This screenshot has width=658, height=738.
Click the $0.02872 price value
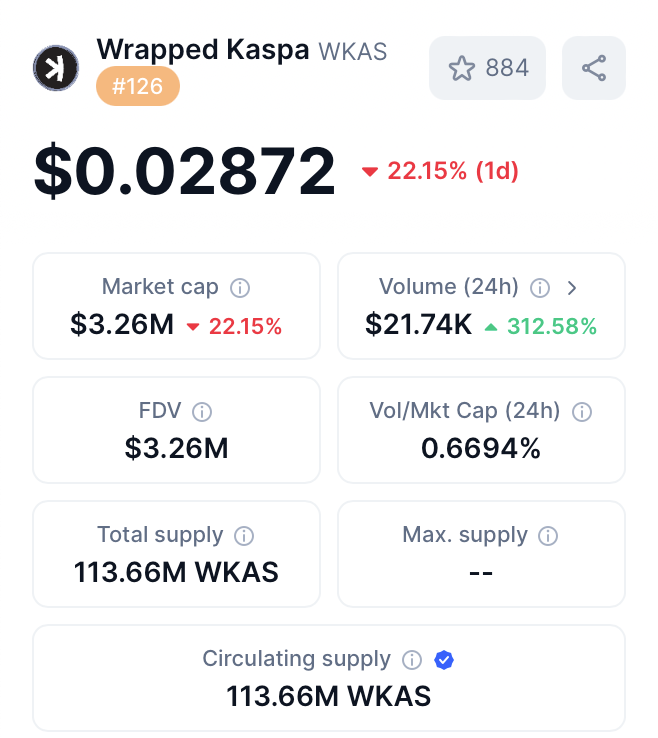[x=185, y=171]
